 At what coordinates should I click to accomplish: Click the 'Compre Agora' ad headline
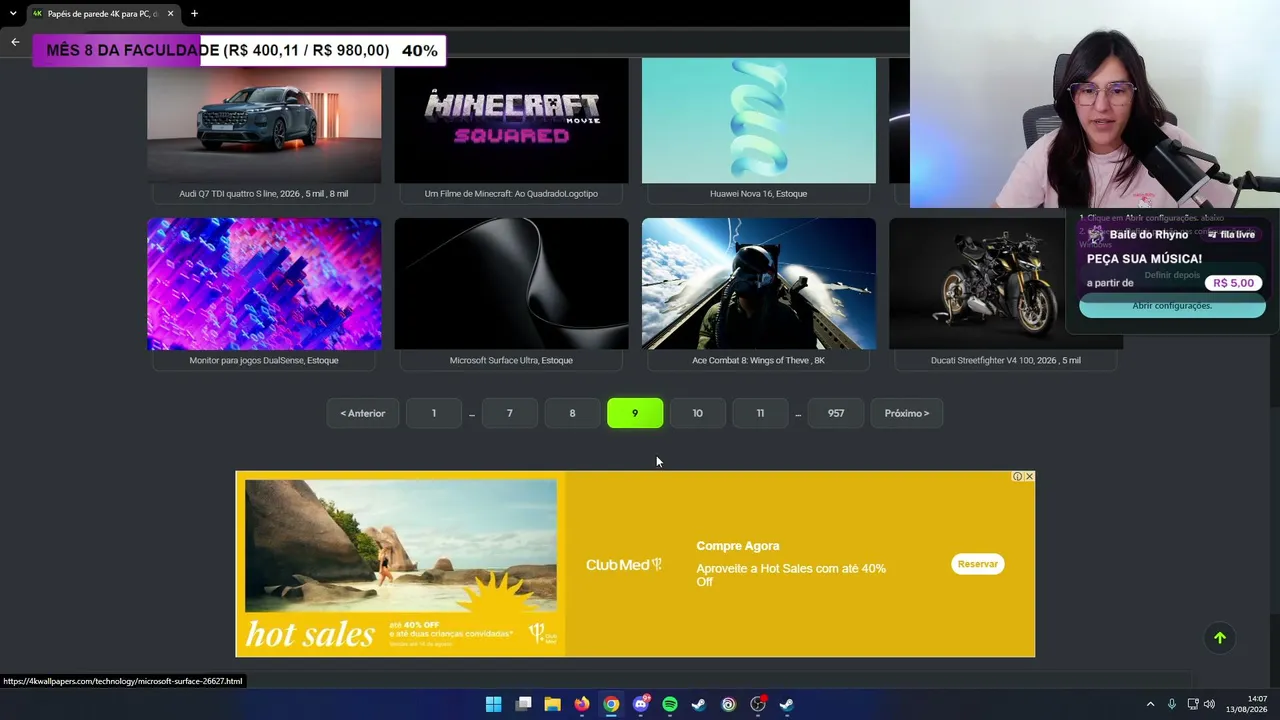click(738, 546)
